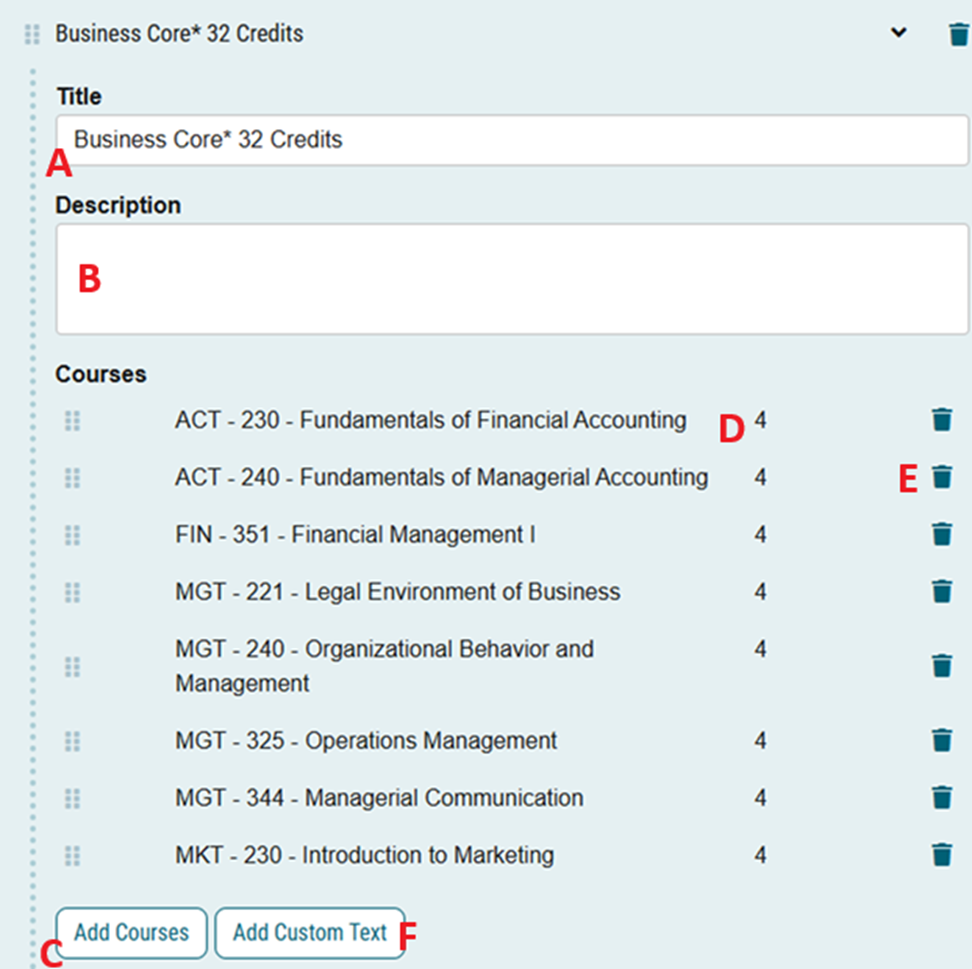972x969 pixels.
Task: Click the drag handle beside MGT 325
Action: click(x=71, y=740)
